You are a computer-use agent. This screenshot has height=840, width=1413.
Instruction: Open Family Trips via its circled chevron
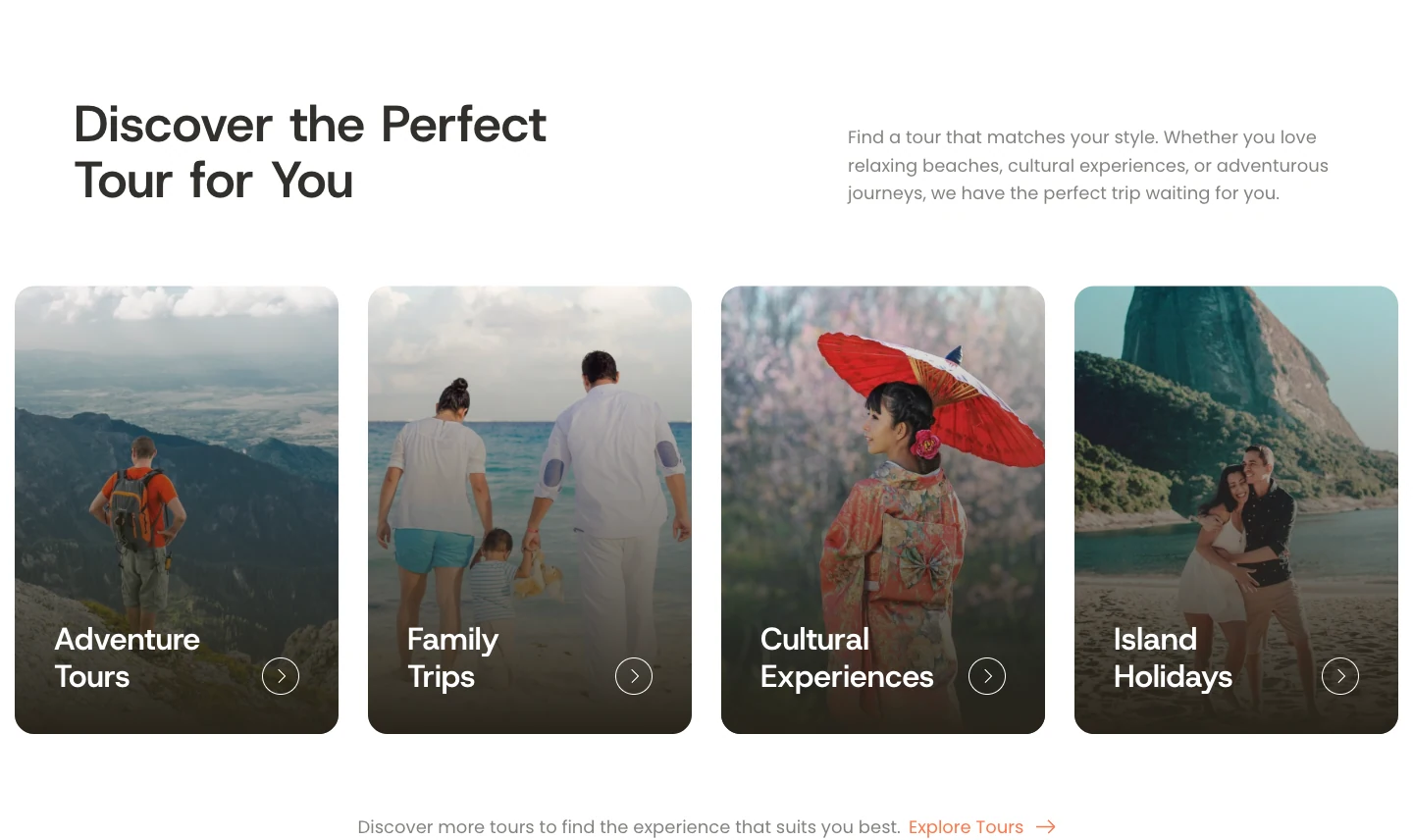(x=634, y=676)
